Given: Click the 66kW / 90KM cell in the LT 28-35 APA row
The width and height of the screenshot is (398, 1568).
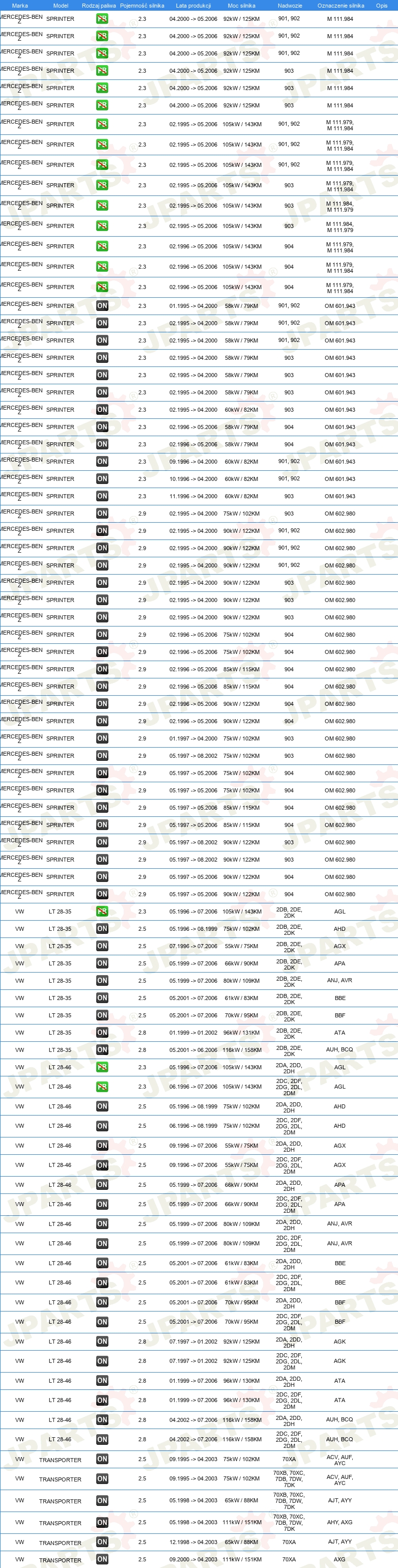Looking at the screenshot, I should (242, 963).
